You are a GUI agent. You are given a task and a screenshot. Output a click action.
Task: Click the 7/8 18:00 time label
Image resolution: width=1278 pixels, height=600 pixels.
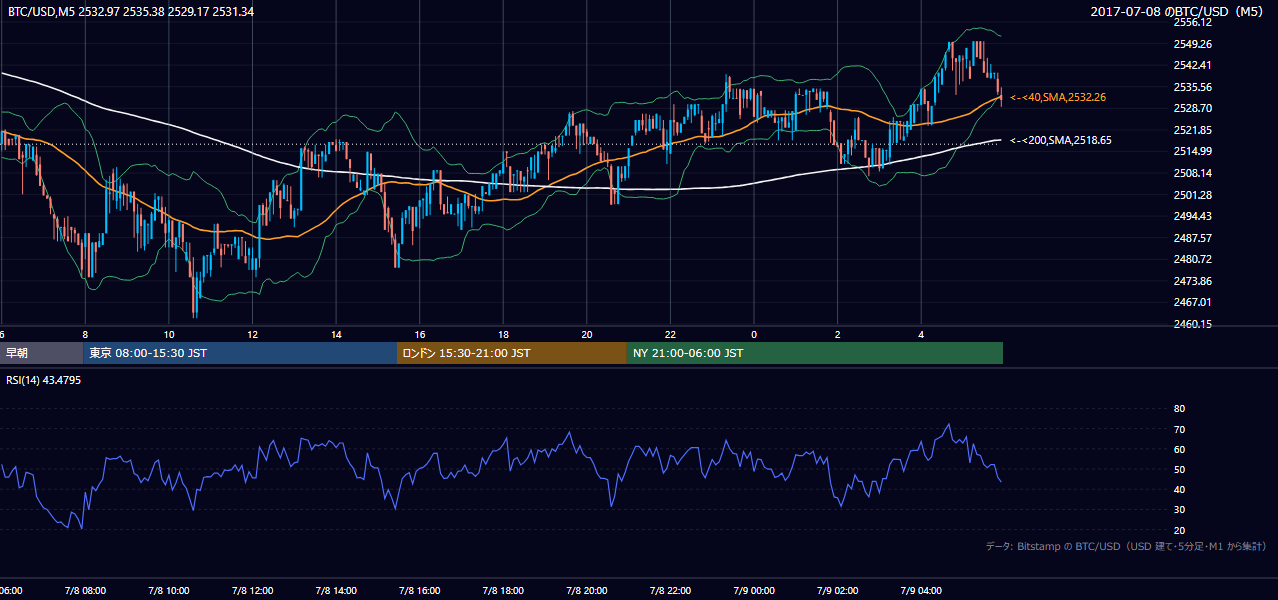point(503,591)
